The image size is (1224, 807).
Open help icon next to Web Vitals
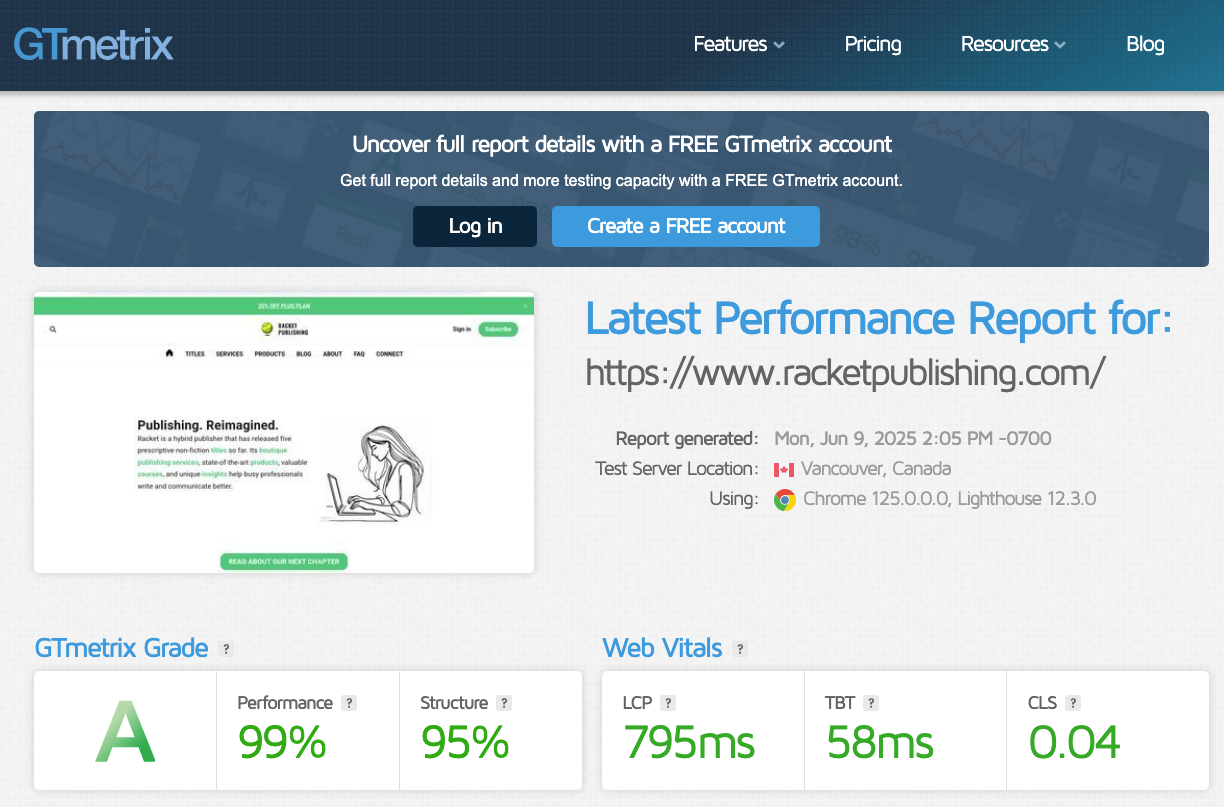pyautogui.click(x=740, y=649)
